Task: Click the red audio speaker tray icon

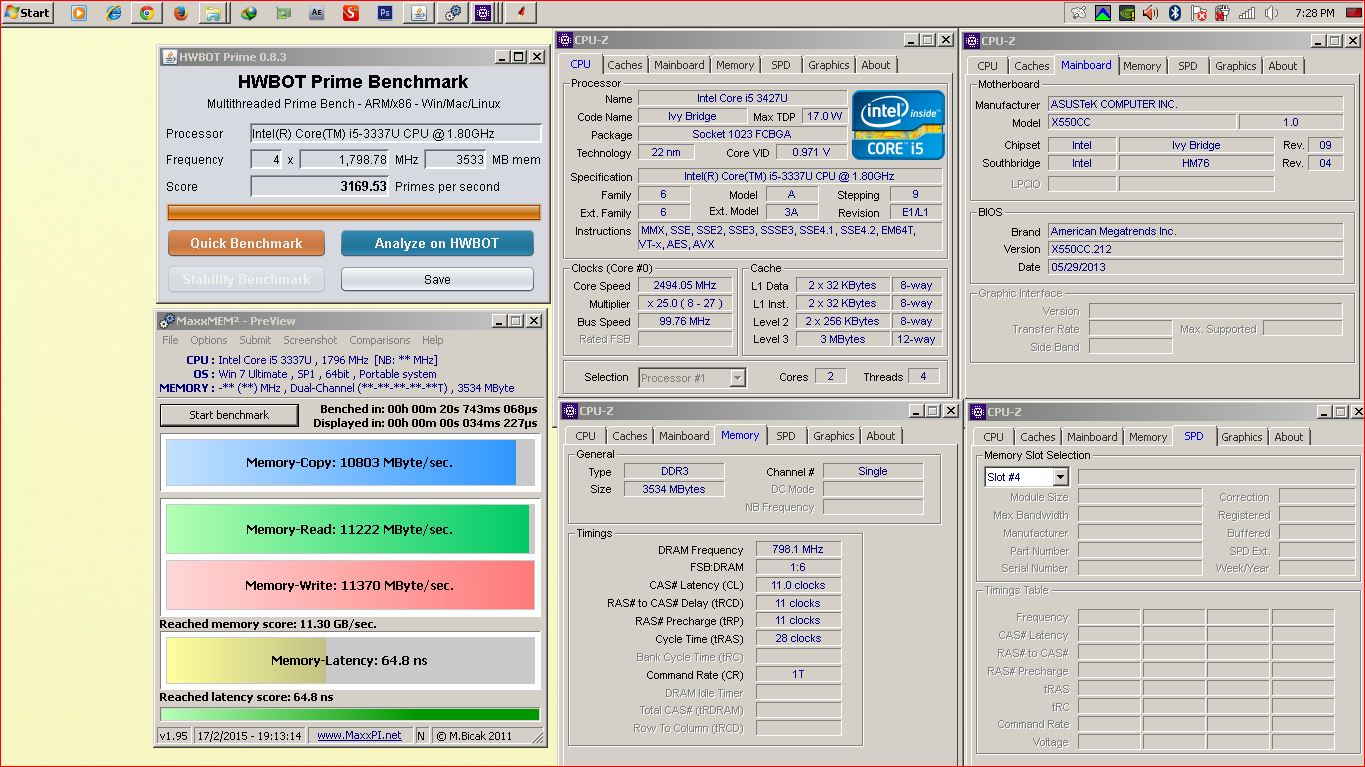Action: (1150, 13)
